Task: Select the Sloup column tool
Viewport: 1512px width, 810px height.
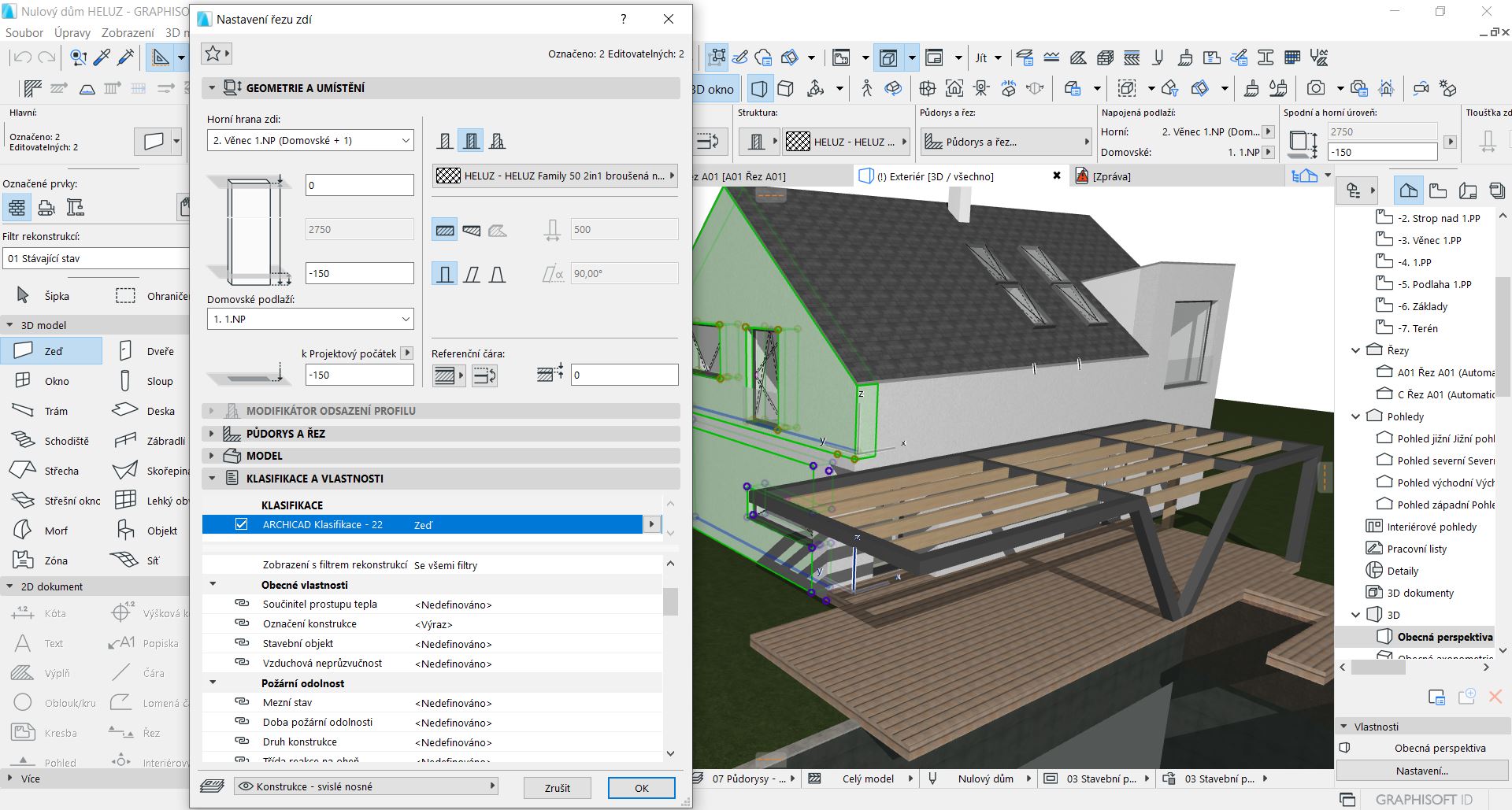Action: [148, 381]
